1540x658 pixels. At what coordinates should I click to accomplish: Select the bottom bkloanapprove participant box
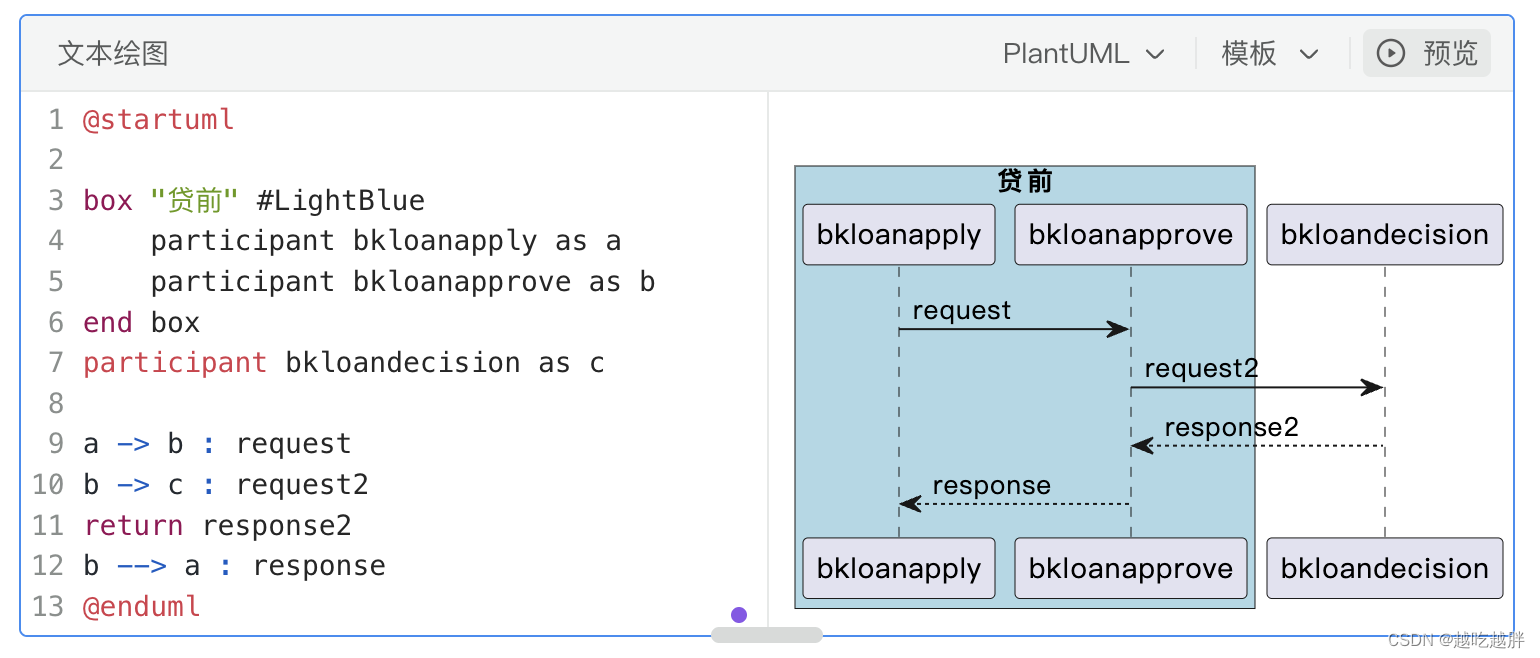pos(1130,568)
